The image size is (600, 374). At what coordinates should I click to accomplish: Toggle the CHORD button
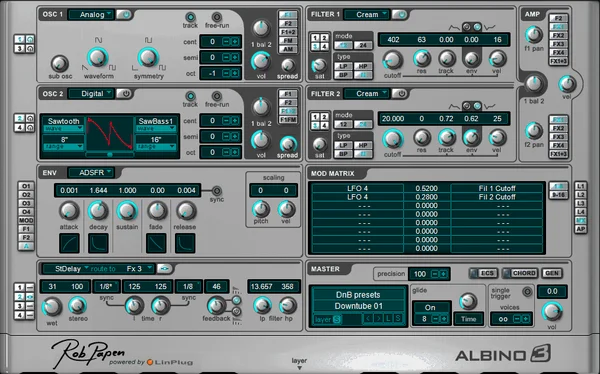coord(520,273)
